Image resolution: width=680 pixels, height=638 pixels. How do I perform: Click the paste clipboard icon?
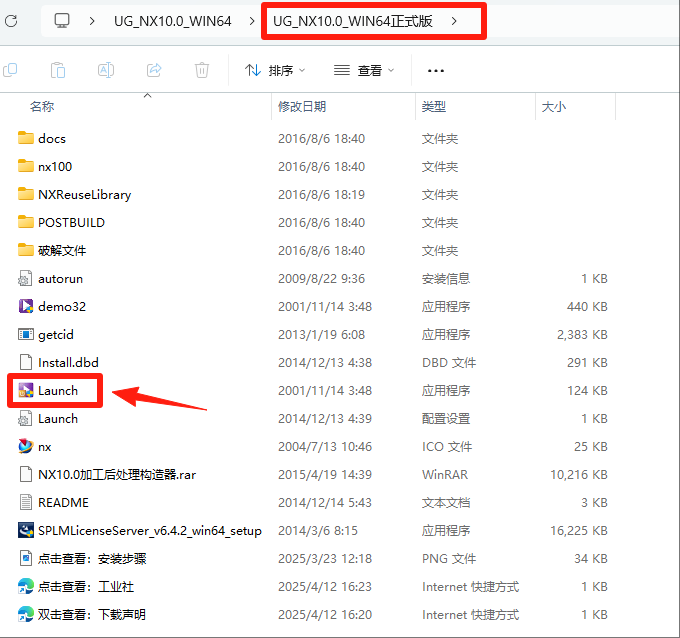58,70
